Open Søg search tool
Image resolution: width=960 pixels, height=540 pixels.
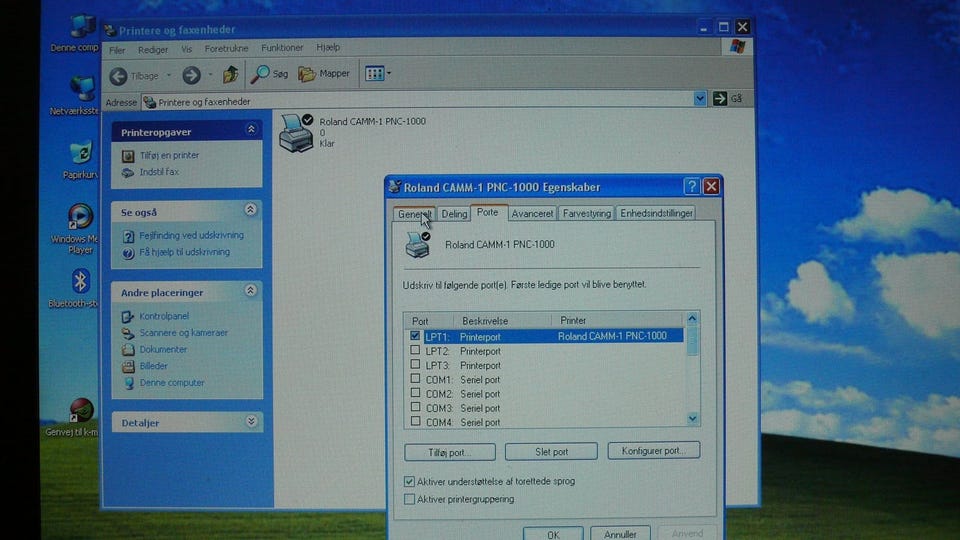coord(269,74)
